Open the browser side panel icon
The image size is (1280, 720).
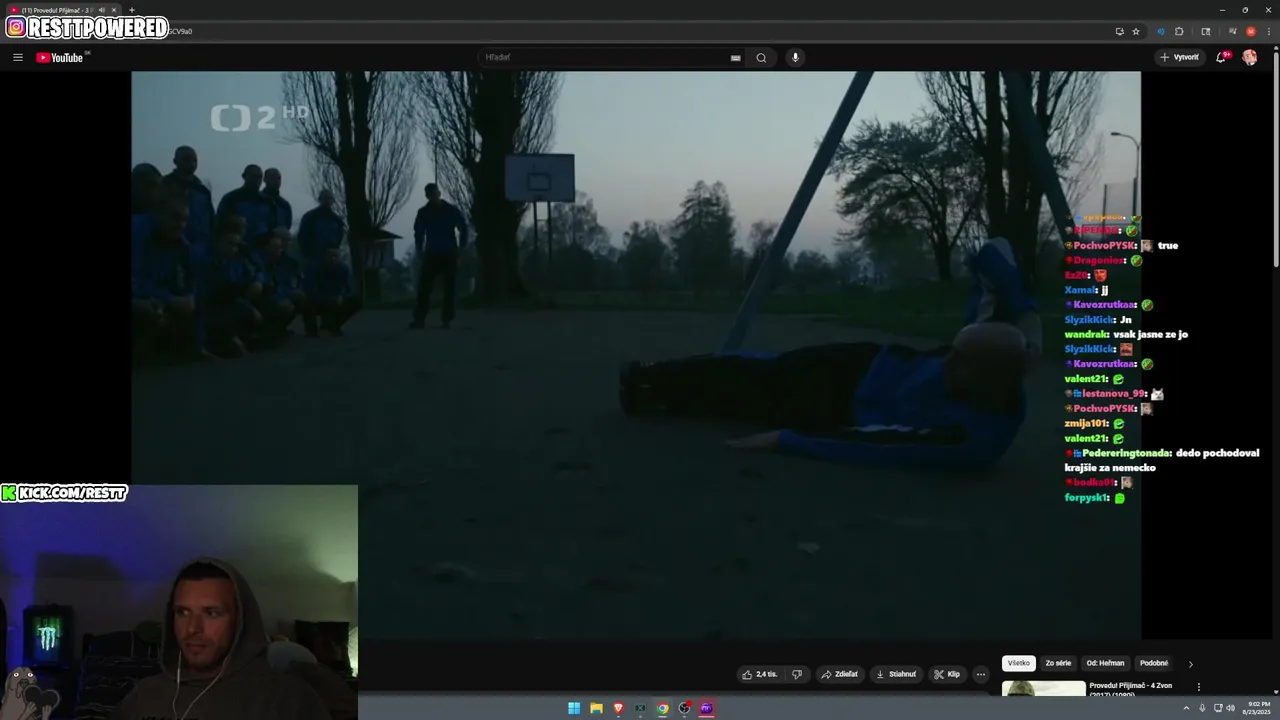tap(1206, 31)
